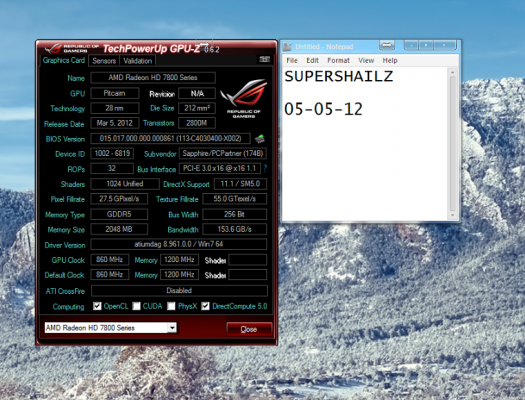Screen dimensions: 525x400
Task: Click the BIOS save chip icon
Action: [259, 139]
